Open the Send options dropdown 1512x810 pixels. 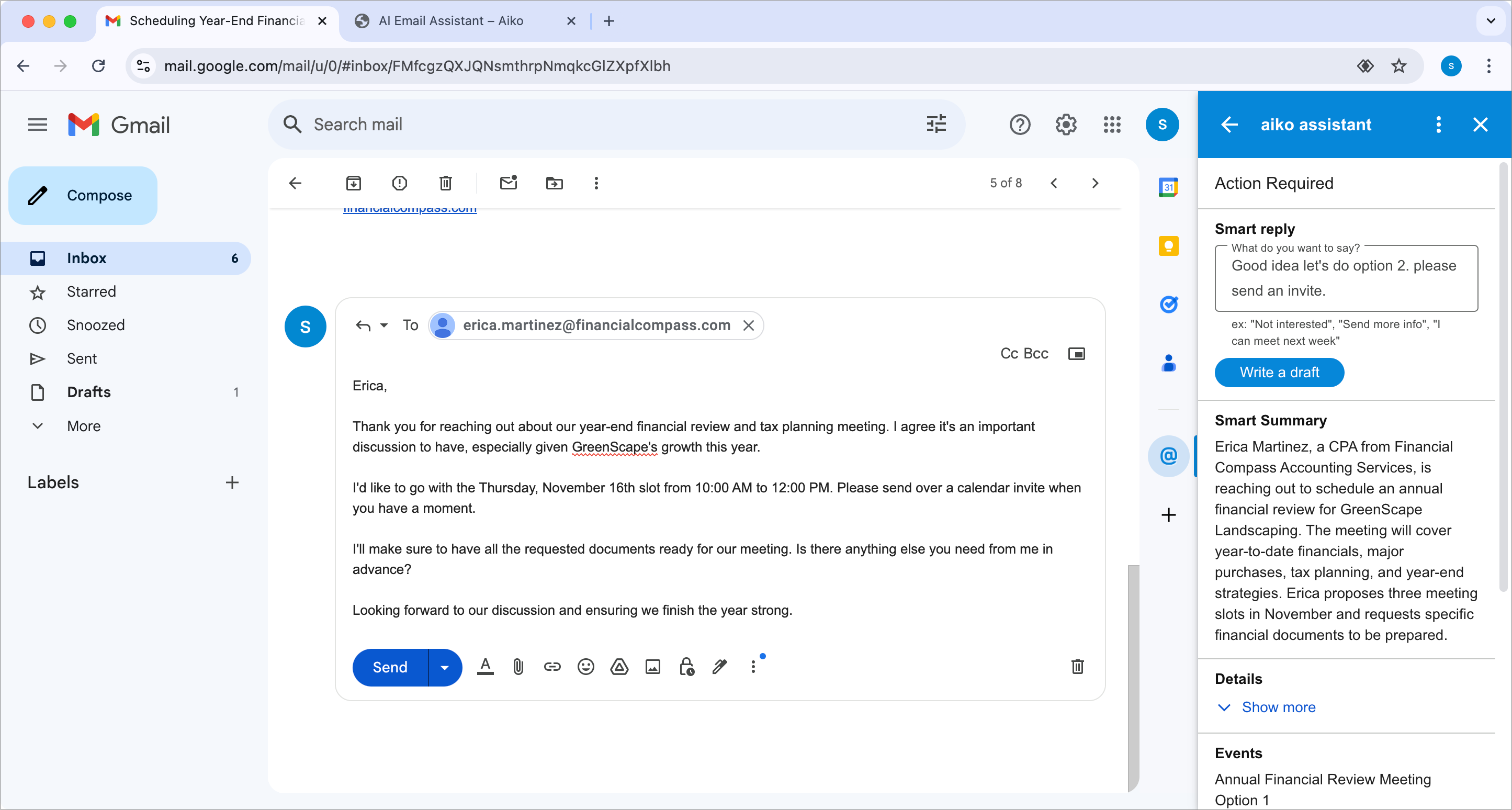[x=444, y=667]
